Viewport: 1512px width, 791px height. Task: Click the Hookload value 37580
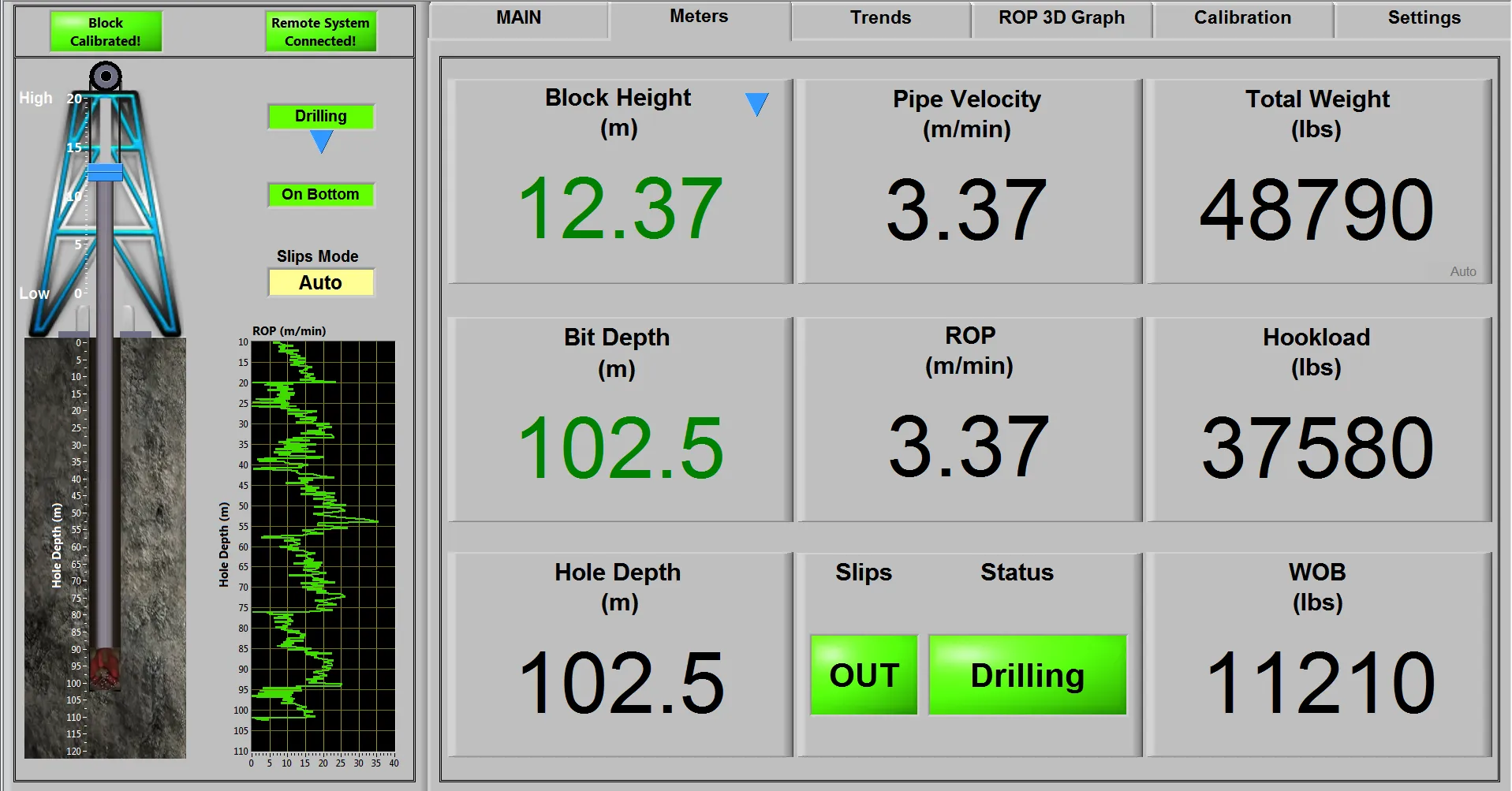pos(1317,448)
